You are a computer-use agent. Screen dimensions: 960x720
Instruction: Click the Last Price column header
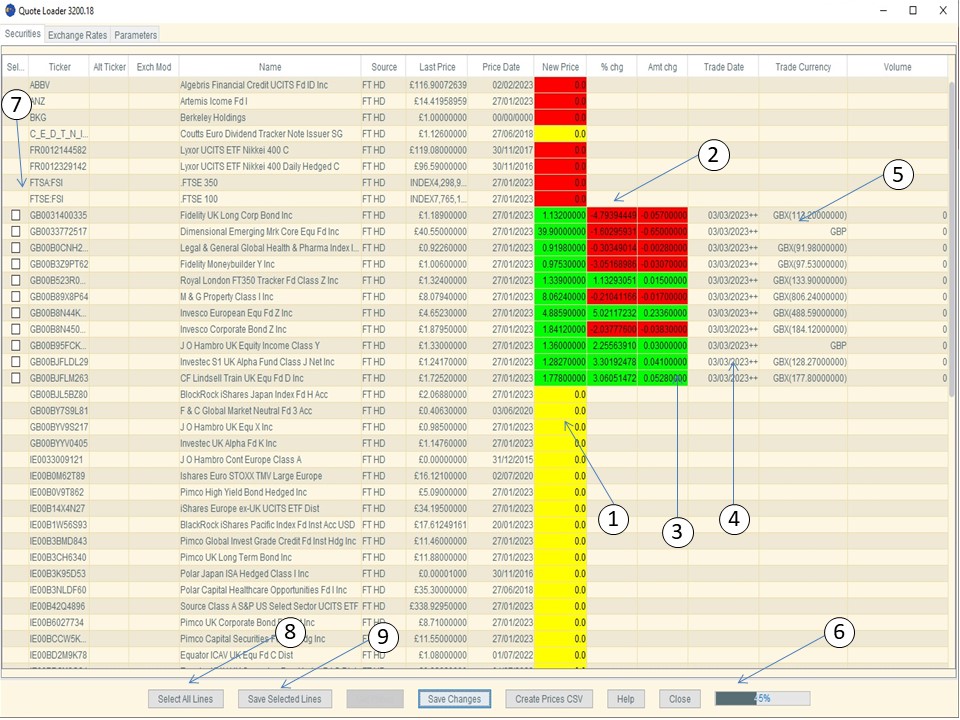coord(437,67)
